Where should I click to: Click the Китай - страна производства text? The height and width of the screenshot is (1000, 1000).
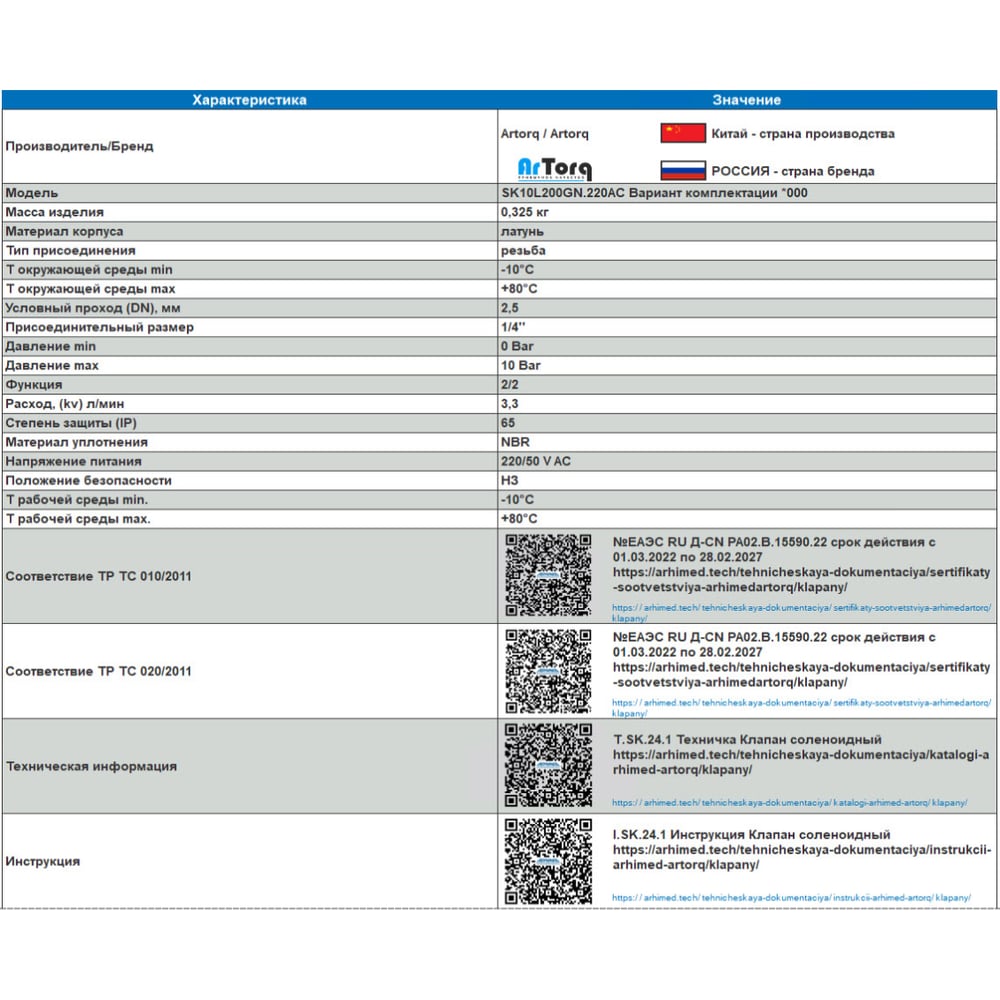803,133
